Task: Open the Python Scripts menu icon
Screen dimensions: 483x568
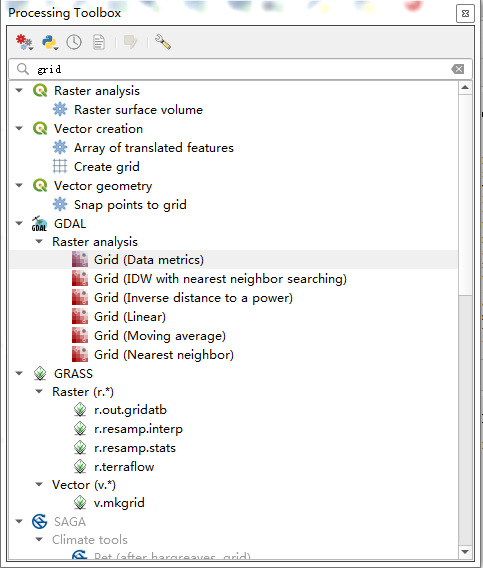Action: tap(50, 42)
